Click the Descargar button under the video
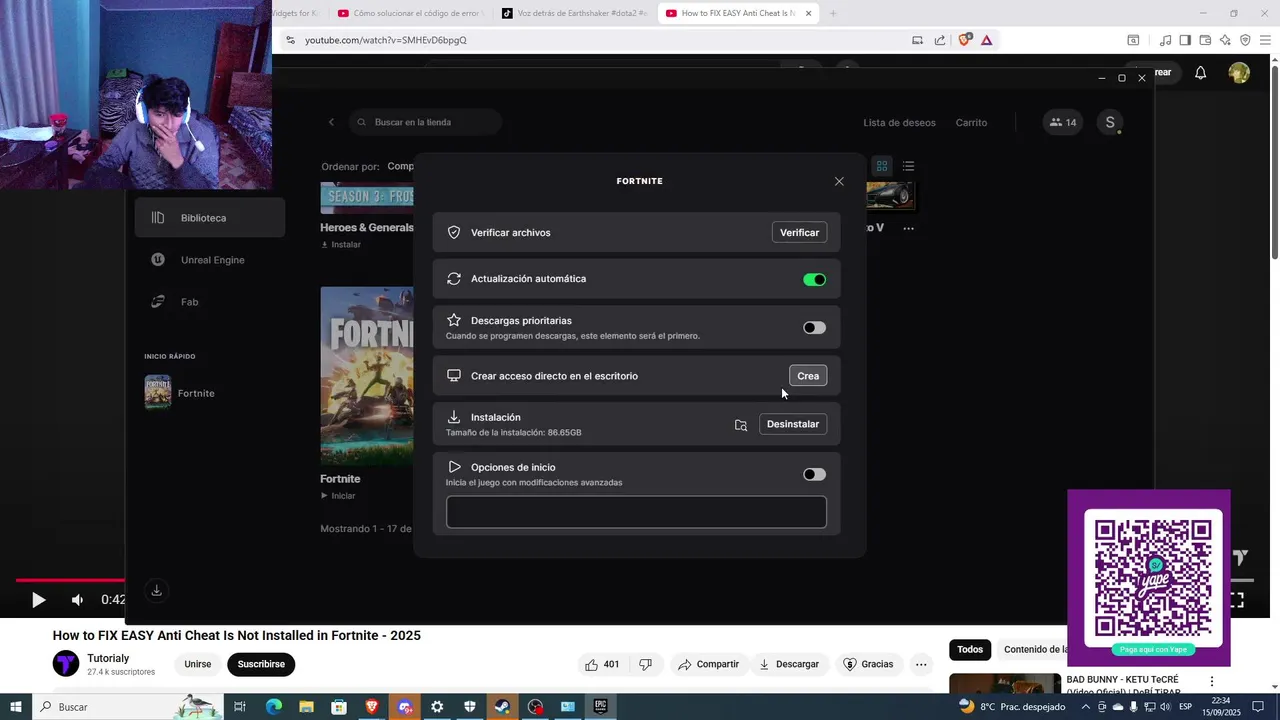The height and width of the screenshot is (720, 1280). click(x=789, y=664)
